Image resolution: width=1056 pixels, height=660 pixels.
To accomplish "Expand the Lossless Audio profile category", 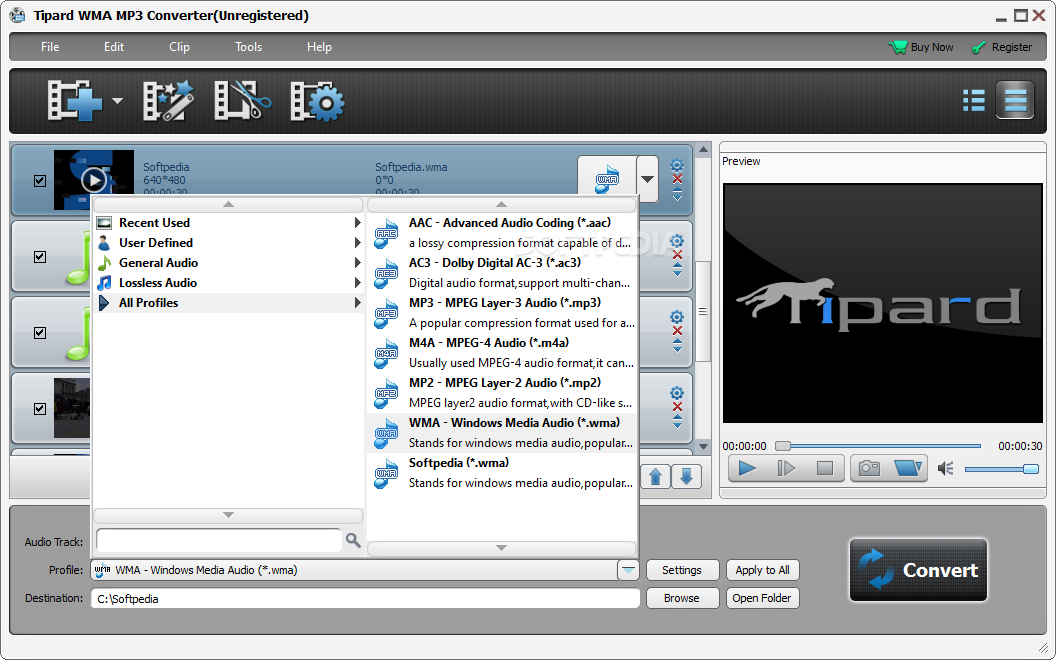I will tap(228, 283).
